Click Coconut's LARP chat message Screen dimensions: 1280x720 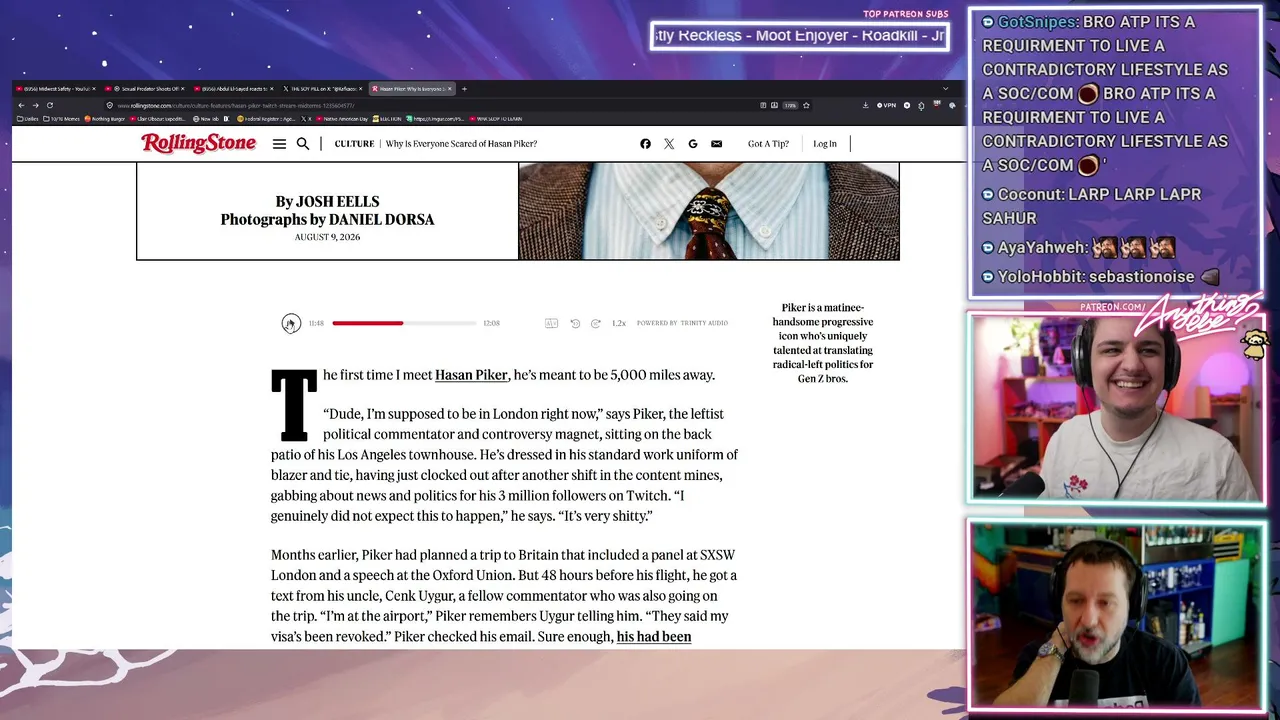coord(1091,206)
